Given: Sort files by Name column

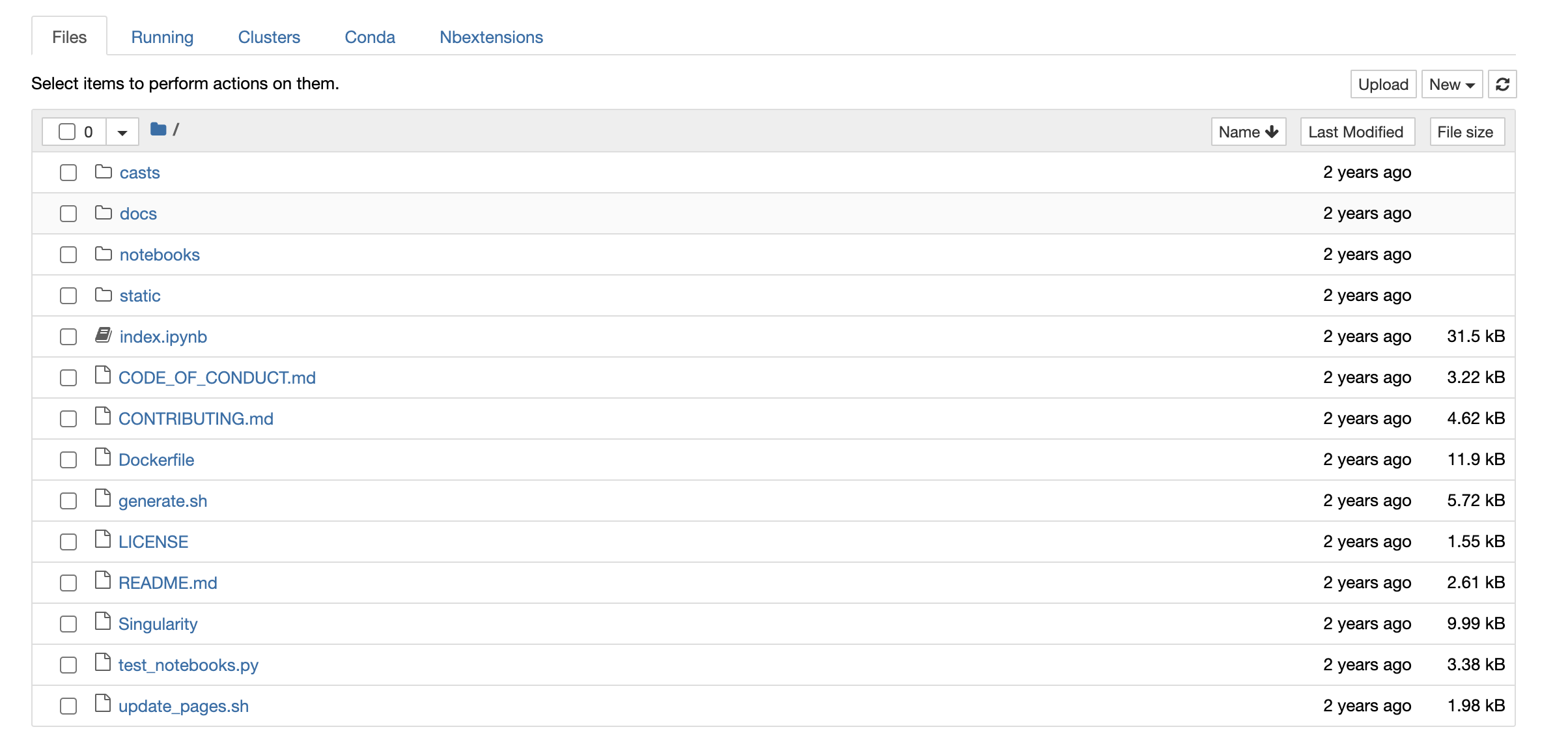Looking at the screenshot, I should click(1248, 132).
